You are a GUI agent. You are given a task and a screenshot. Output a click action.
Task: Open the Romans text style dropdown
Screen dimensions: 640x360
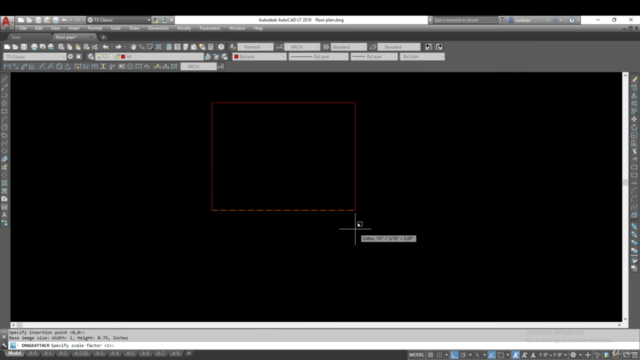coord(256,47)
